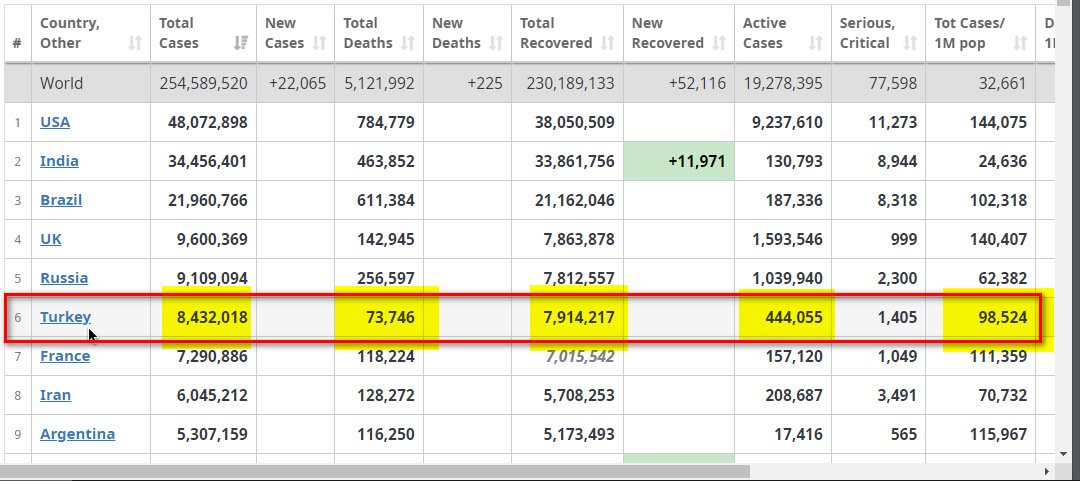Viewport: 1080px width, 481px height.
Task: Open the India country link
Action: (x=59, y=161)
